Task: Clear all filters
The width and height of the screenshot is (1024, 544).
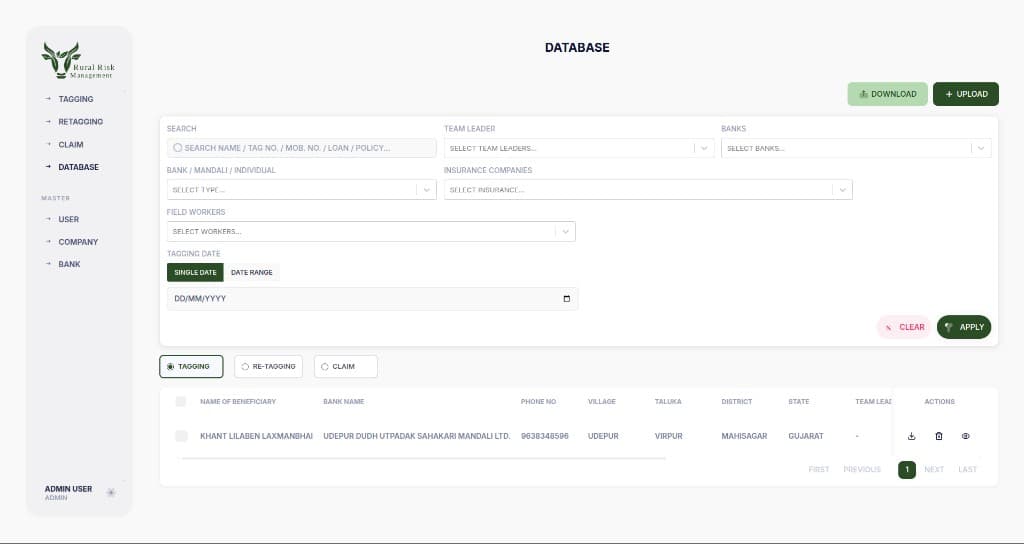Action: click(904, 327)
